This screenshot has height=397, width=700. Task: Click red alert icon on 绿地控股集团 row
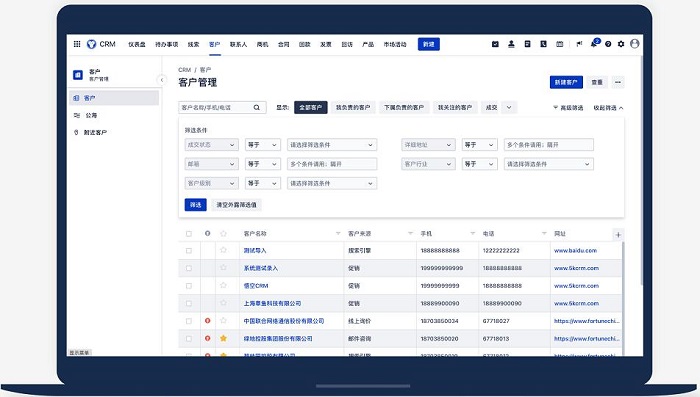pos(208,338)
